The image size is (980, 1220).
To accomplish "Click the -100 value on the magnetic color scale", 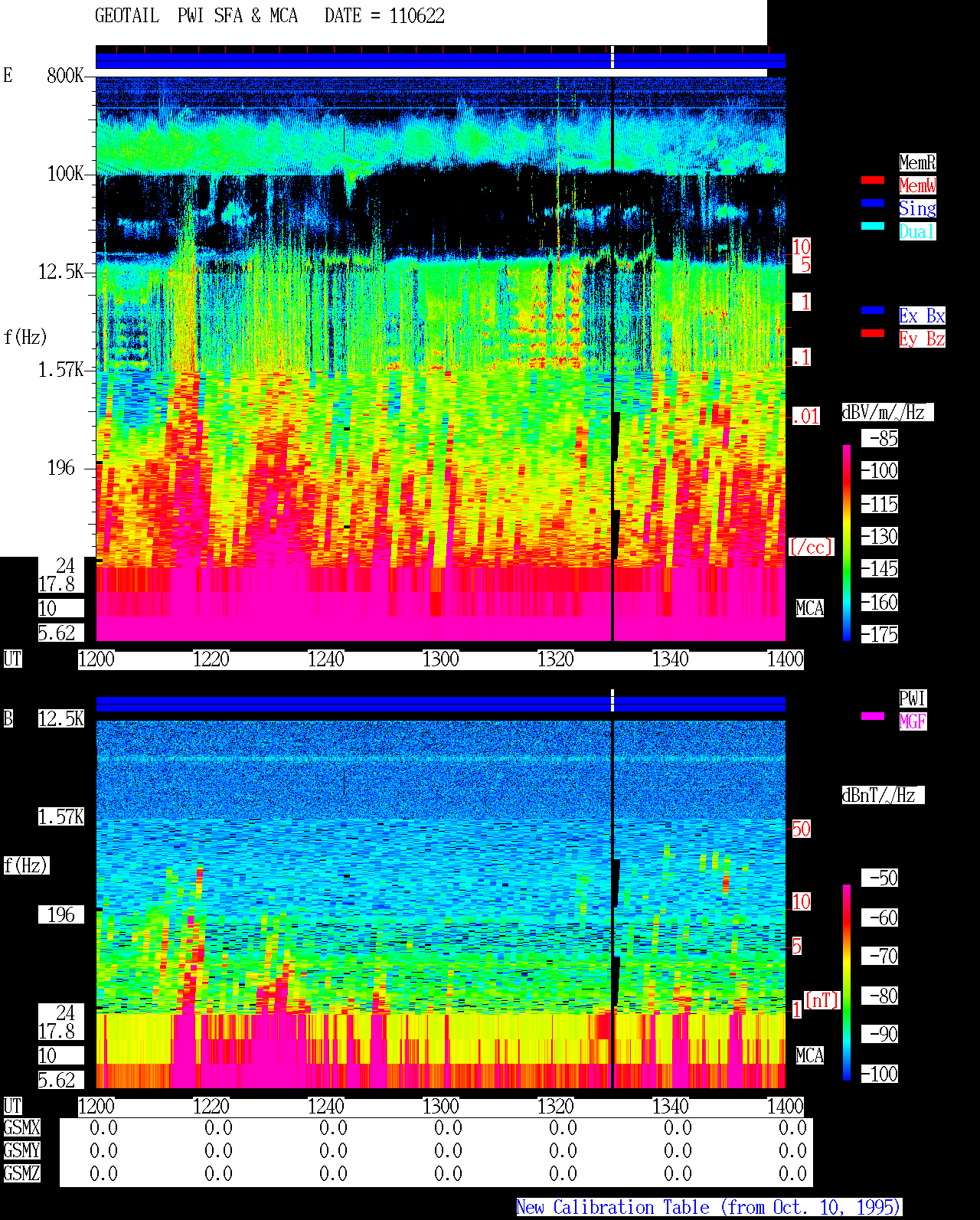I will click(x=880, y=1074).
